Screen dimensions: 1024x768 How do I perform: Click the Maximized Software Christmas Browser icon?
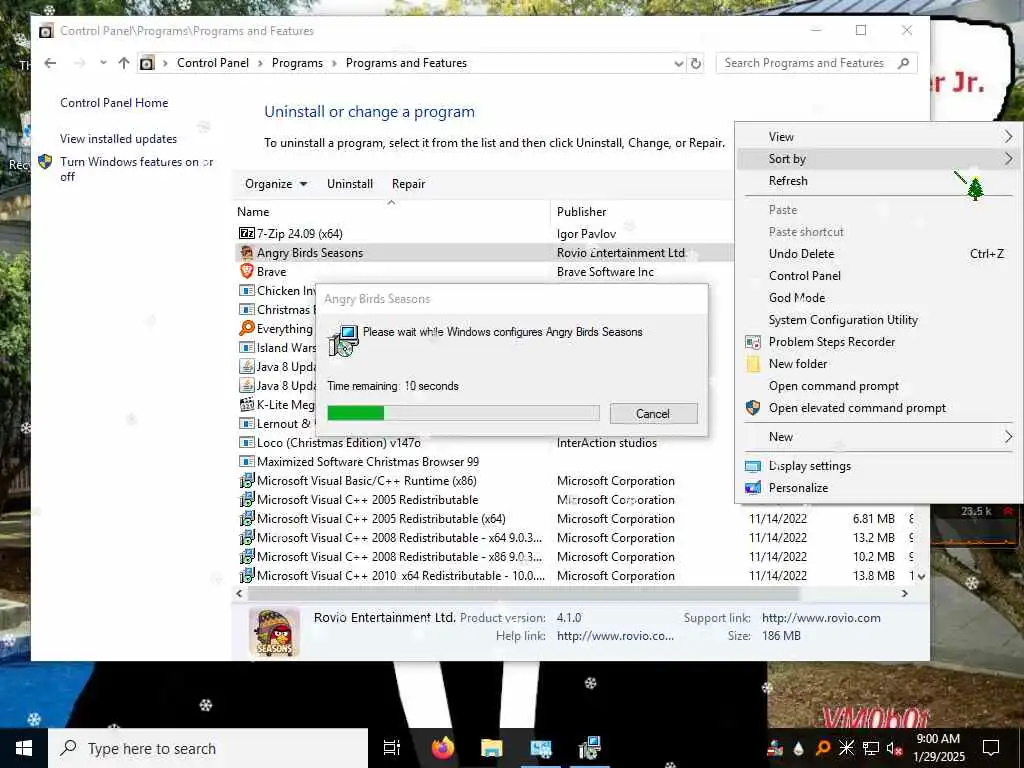pyautogui.click(x=246, y=461)
